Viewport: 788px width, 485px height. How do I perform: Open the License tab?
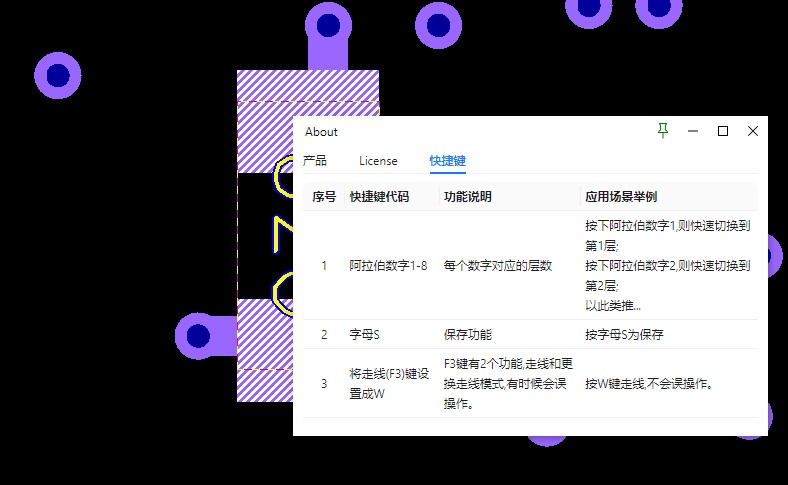click(378, 161)
